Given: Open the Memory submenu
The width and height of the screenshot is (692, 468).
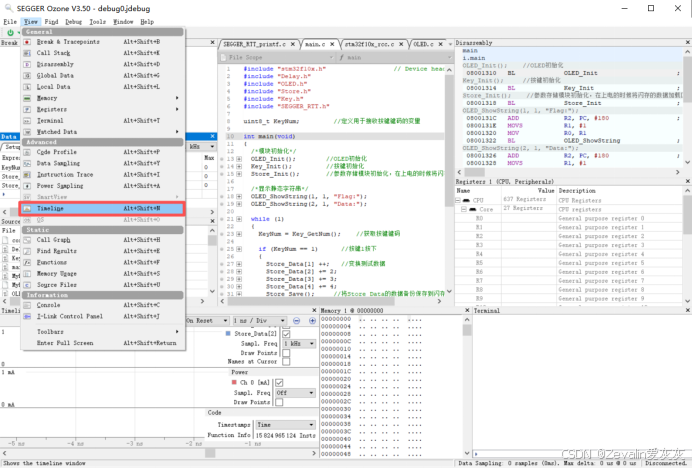Looking at the screenshot, I should (102, 98).
